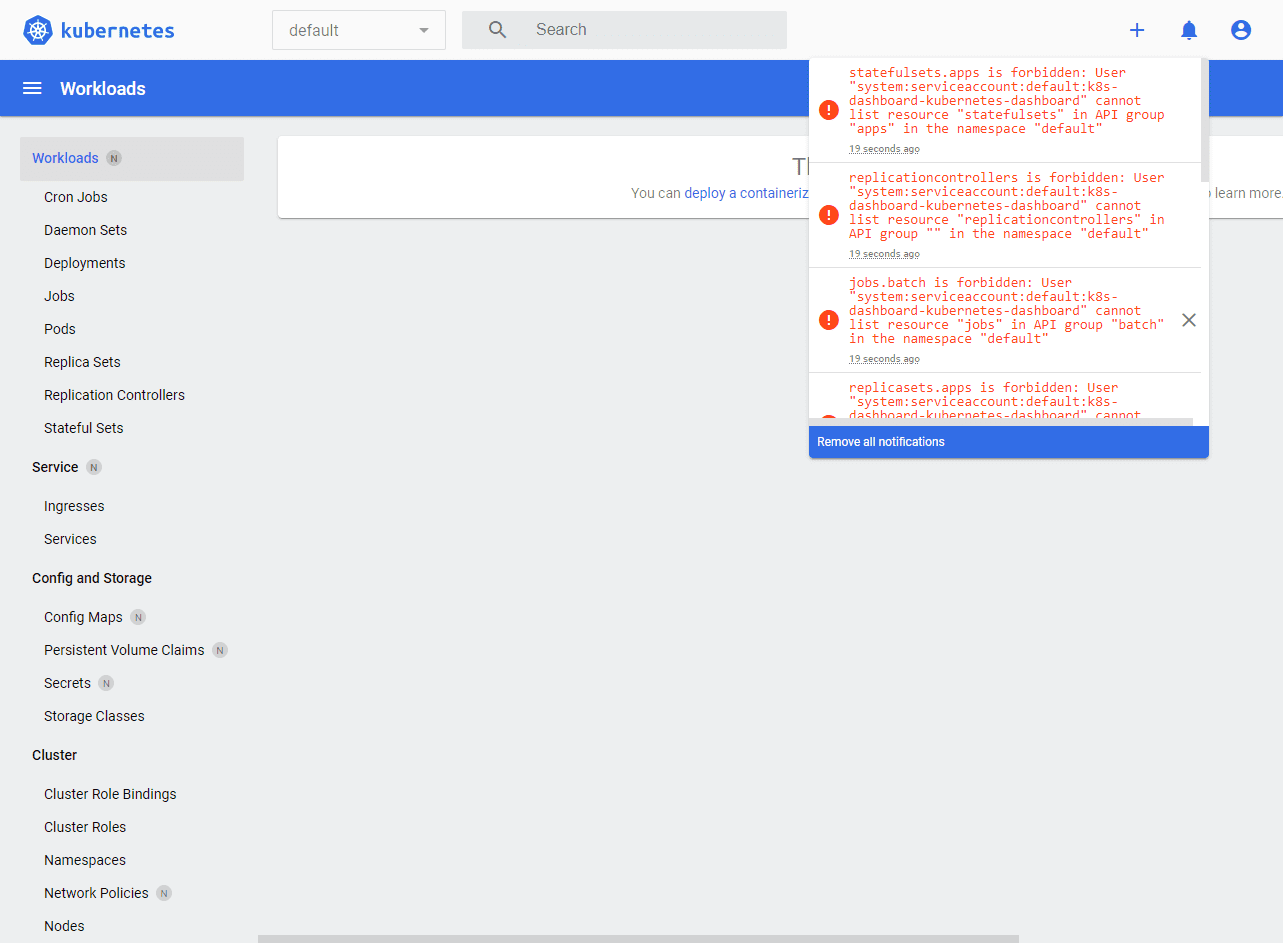Click the N badge beside Config Maps
1283x943 pixels.
pos(138,617)
